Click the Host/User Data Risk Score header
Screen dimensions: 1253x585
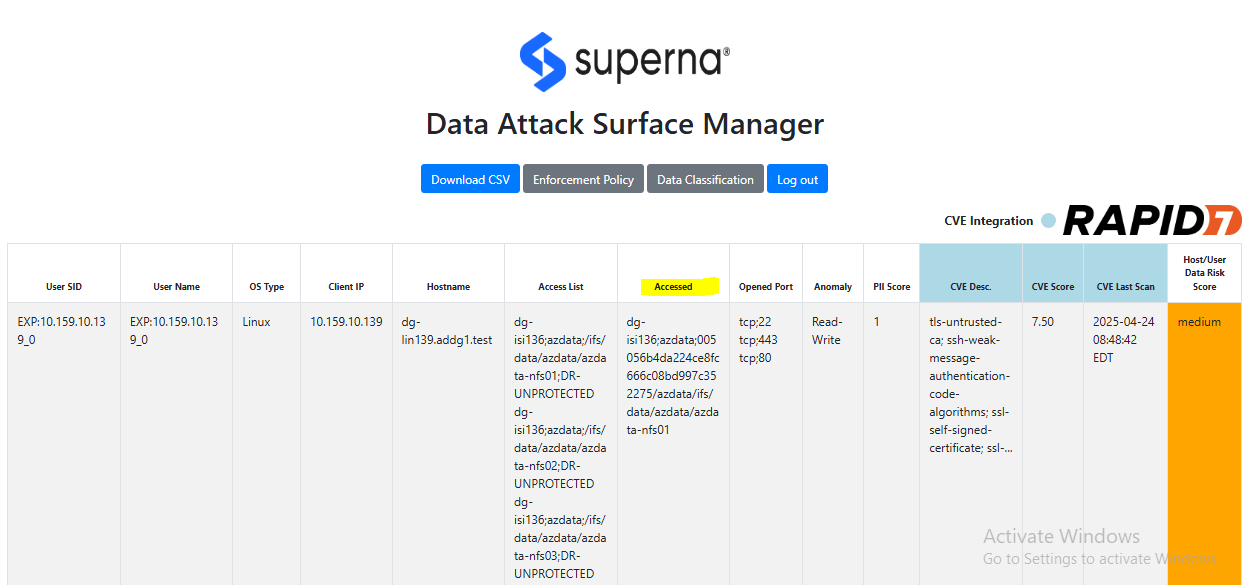(x=1205, y=273)
